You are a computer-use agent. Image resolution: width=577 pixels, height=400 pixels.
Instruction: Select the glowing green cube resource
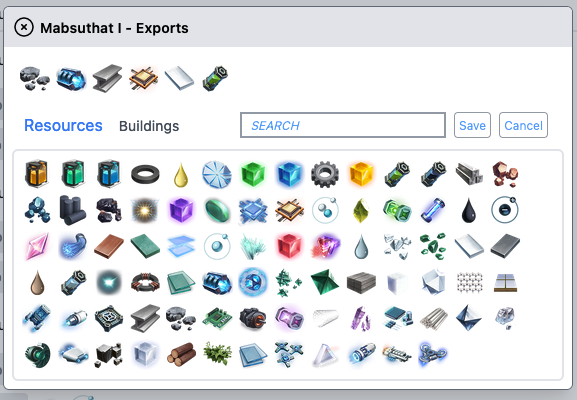coord(253,174)
